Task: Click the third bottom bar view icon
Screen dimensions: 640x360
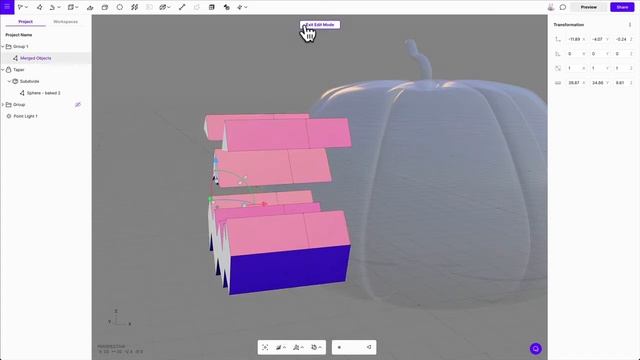Action: point(296,347)
